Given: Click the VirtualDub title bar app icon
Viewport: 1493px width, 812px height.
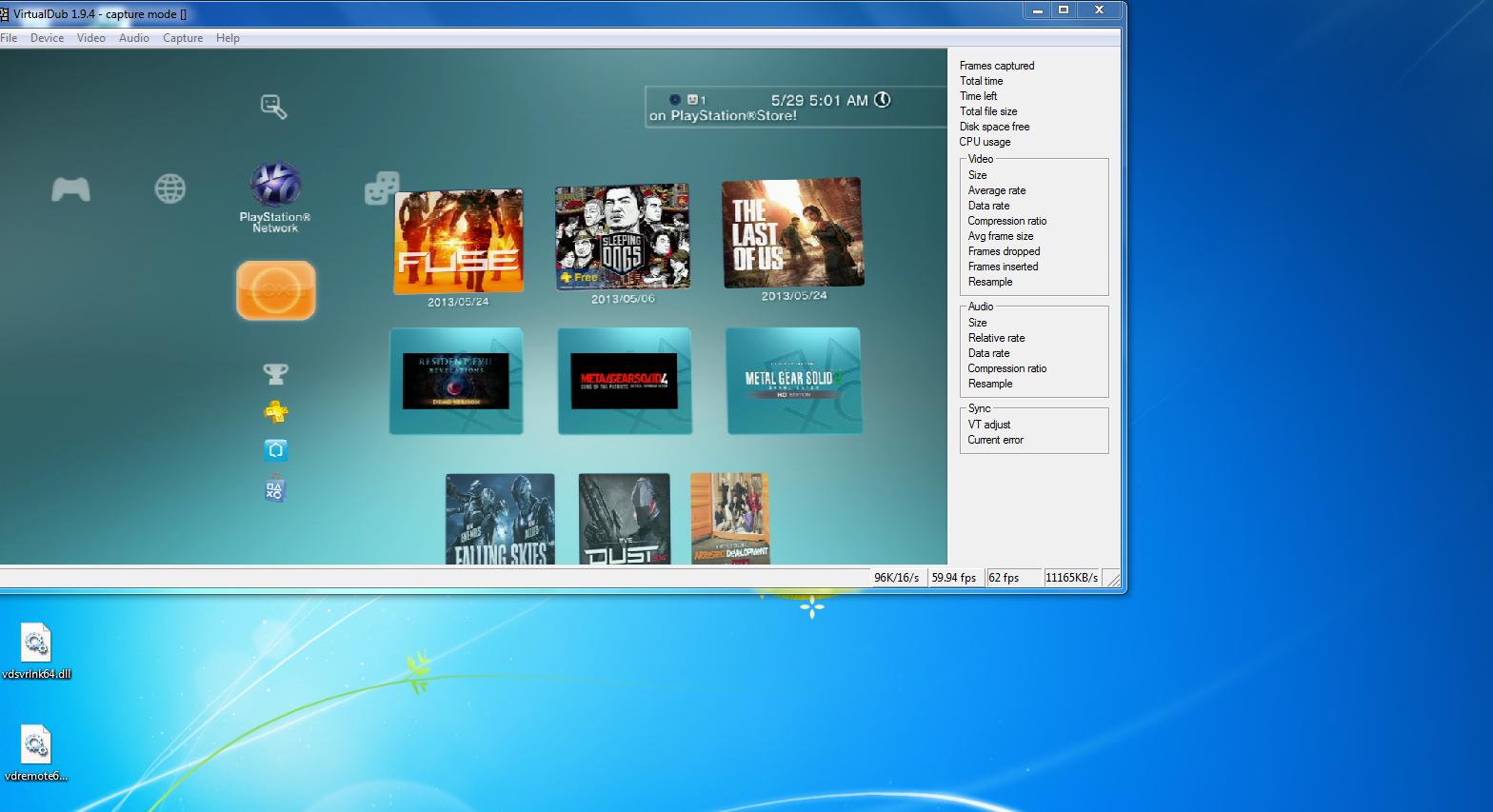Looking at the screenshot, I should (4, 13).
